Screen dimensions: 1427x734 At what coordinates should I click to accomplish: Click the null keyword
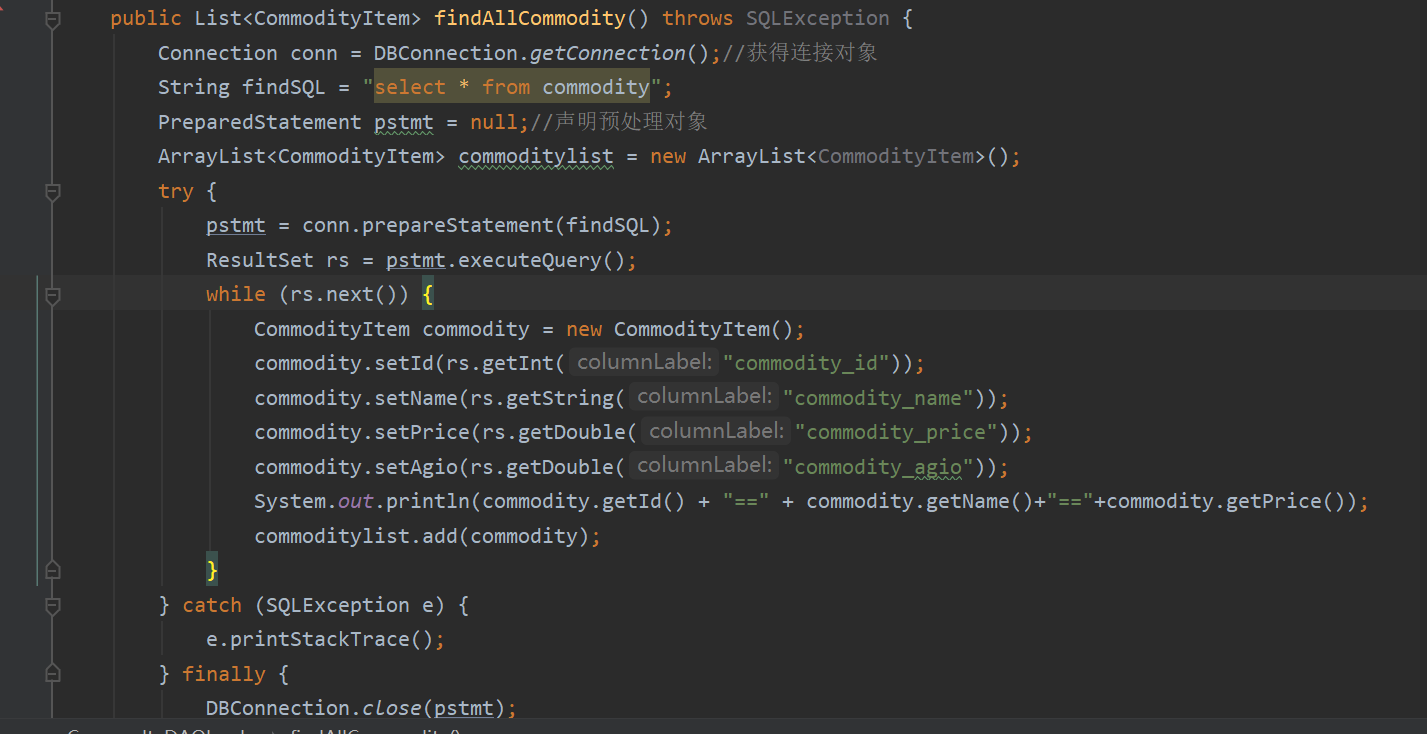coord(494,122)
